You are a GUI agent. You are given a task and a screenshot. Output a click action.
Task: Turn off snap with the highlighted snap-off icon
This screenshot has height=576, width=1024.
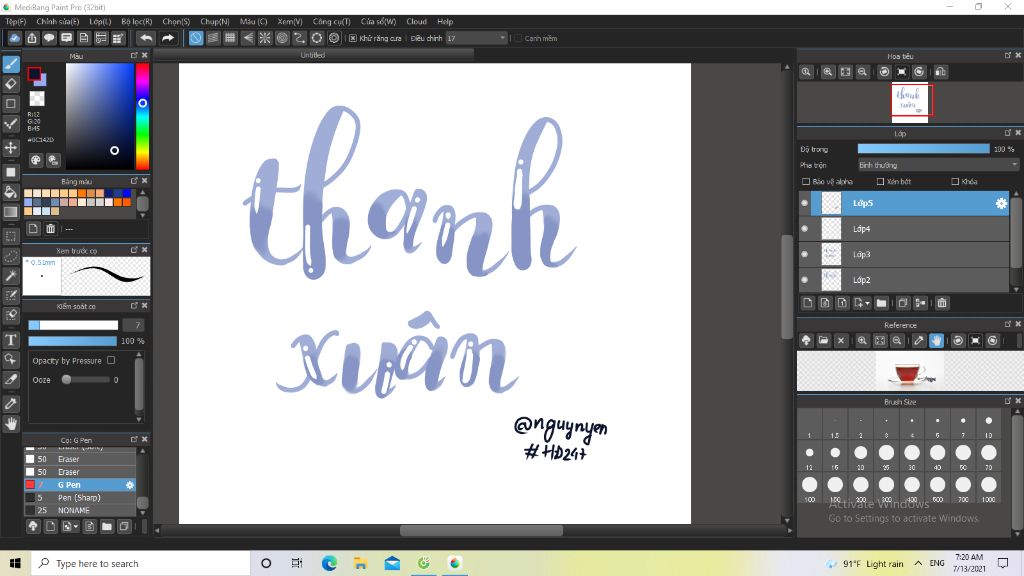click(196, 38)
